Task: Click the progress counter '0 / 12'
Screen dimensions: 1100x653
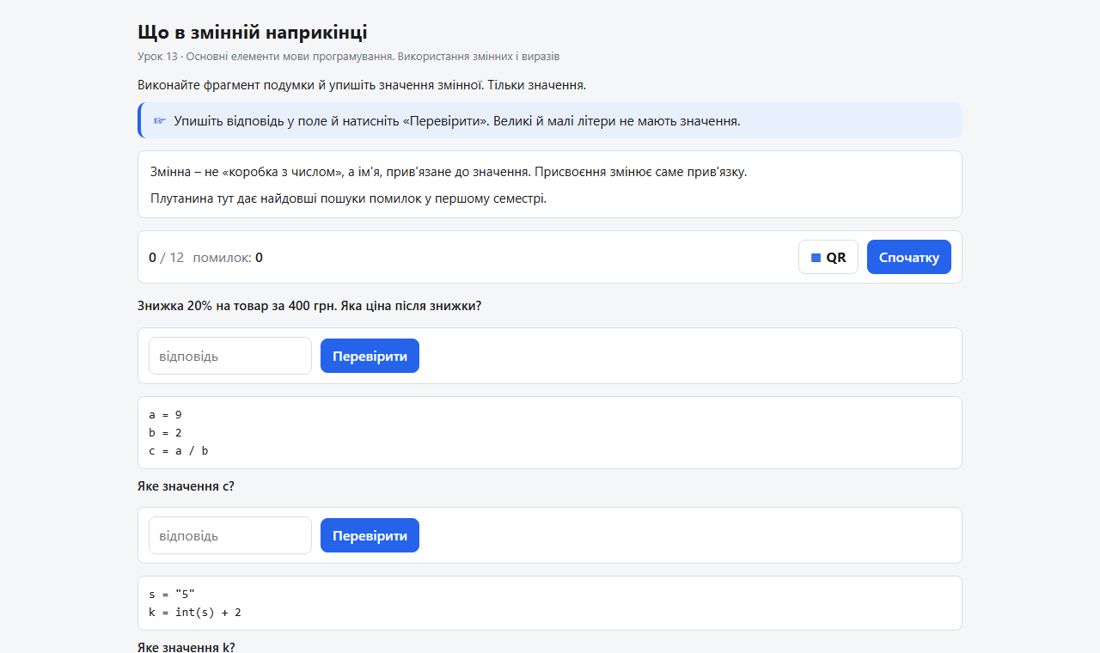Action: pos(166,257)
